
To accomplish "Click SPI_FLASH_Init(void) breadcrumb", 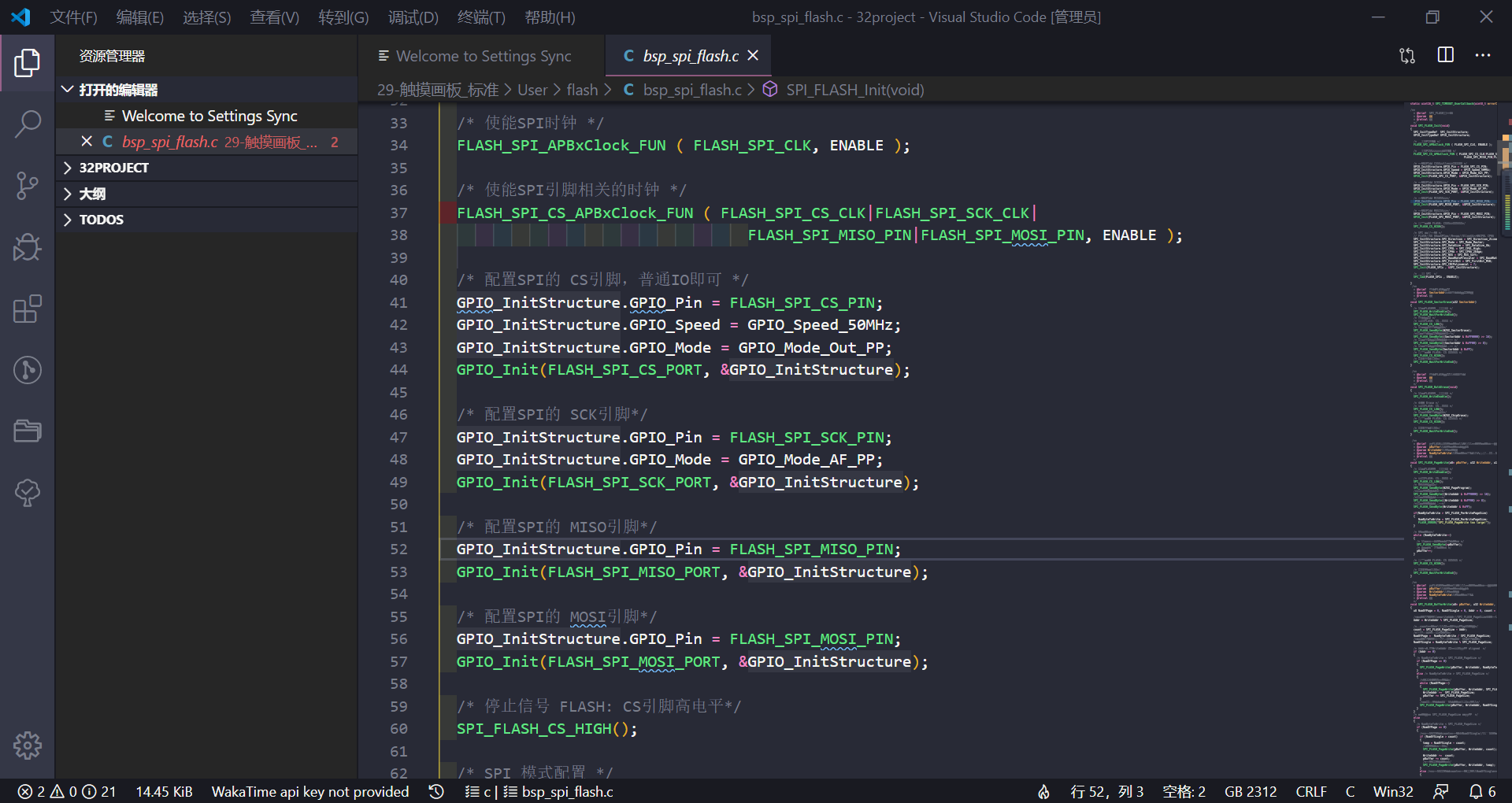I will 855,90.
